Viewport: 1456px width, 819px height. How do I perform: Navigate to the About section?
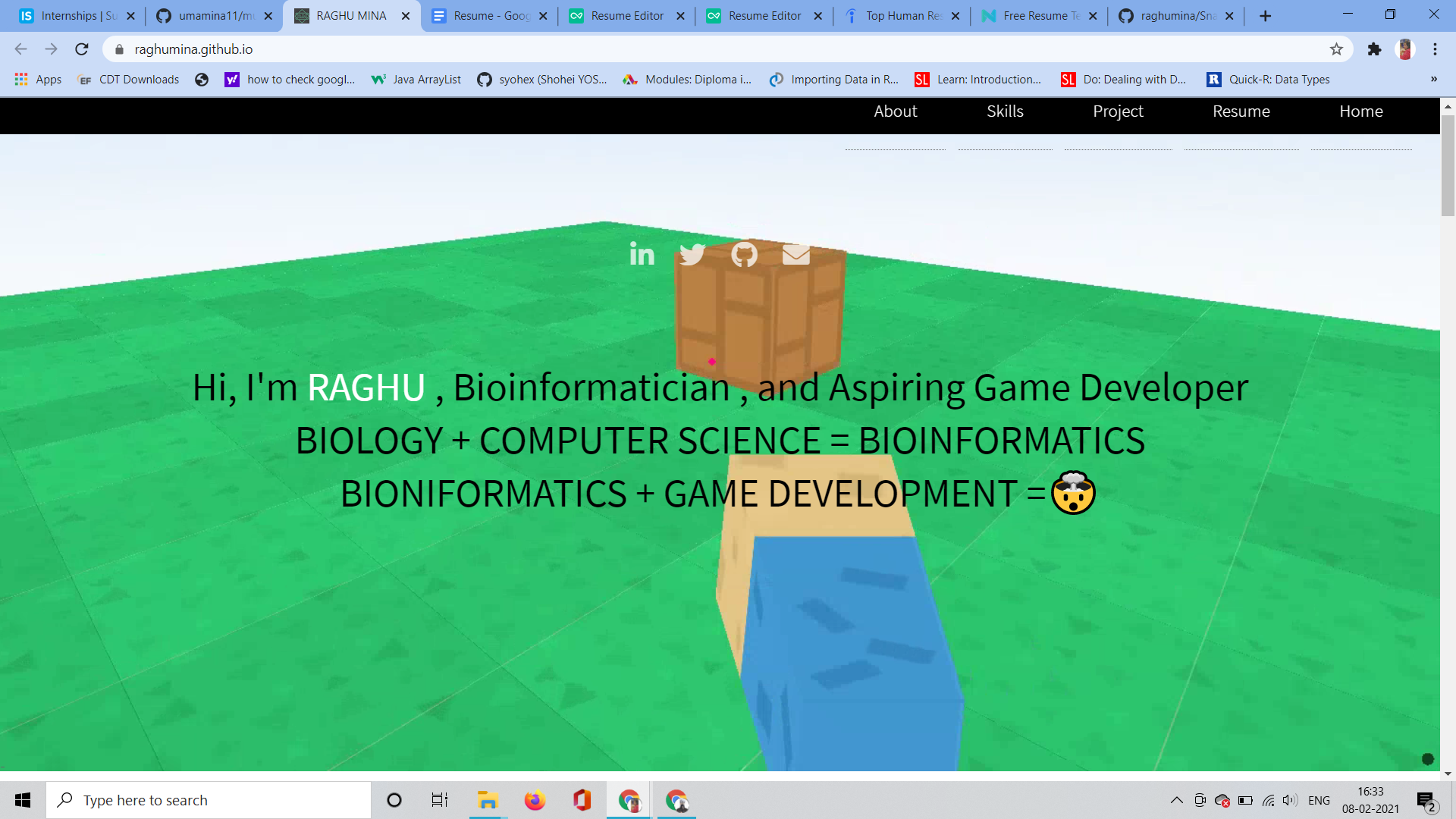(x=895, y=111)
